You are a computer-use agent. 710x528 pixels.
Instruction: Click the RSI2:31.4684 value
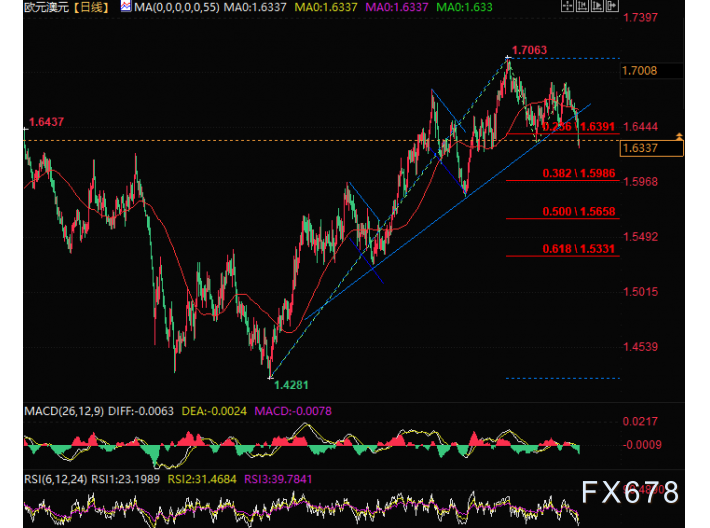click(202, 479)
